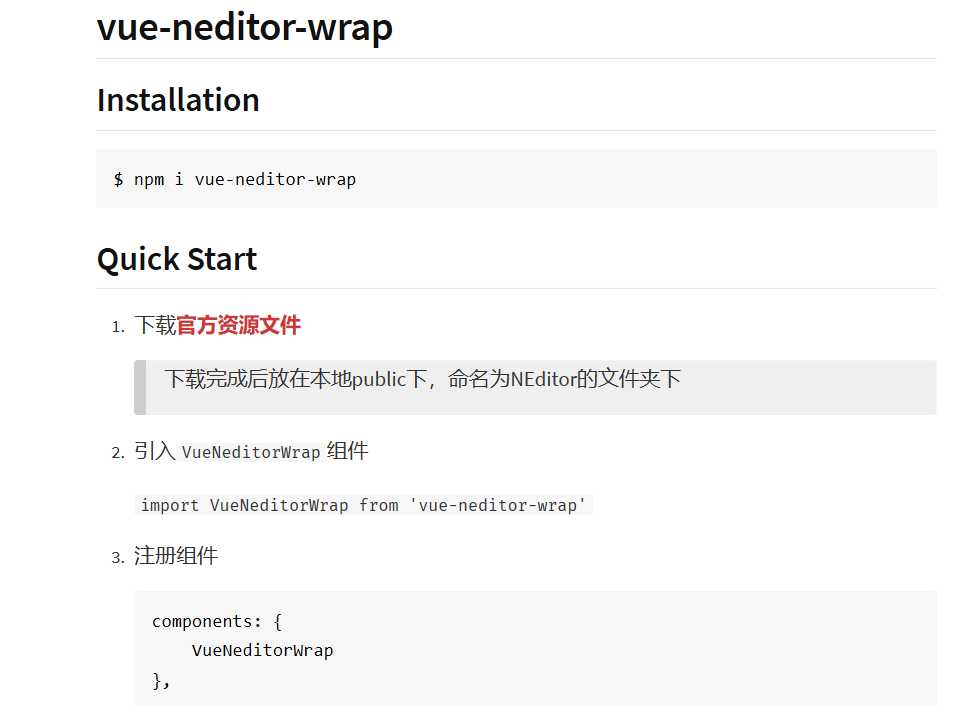Screen dimensions: 966x706
Task: Click the 注册组件 step text
Action: point(176,556)
